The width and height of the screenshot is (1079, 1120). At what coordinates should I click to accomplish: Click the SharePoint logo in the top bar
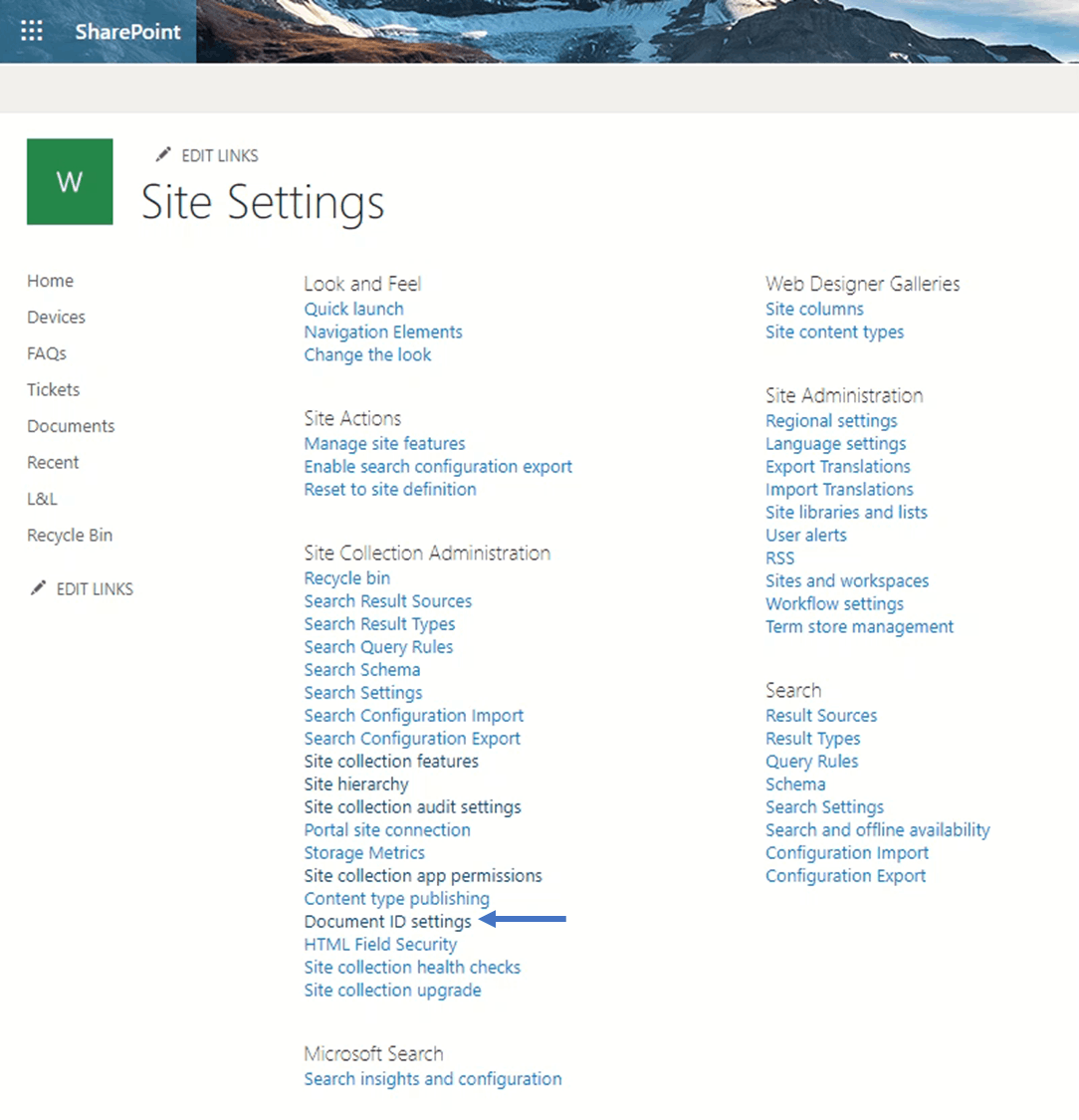click(x=127, y=31)
